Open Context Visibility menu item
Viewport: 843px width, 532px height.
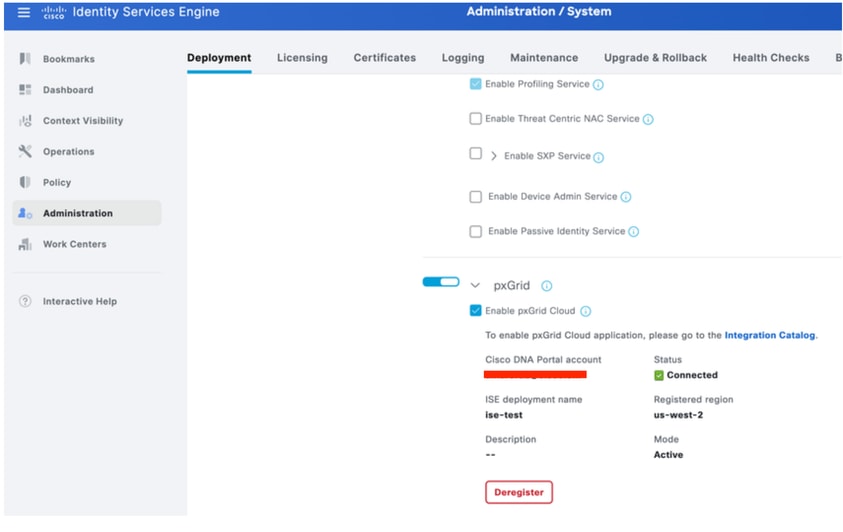pyautogui.click(x=83, y=121)
